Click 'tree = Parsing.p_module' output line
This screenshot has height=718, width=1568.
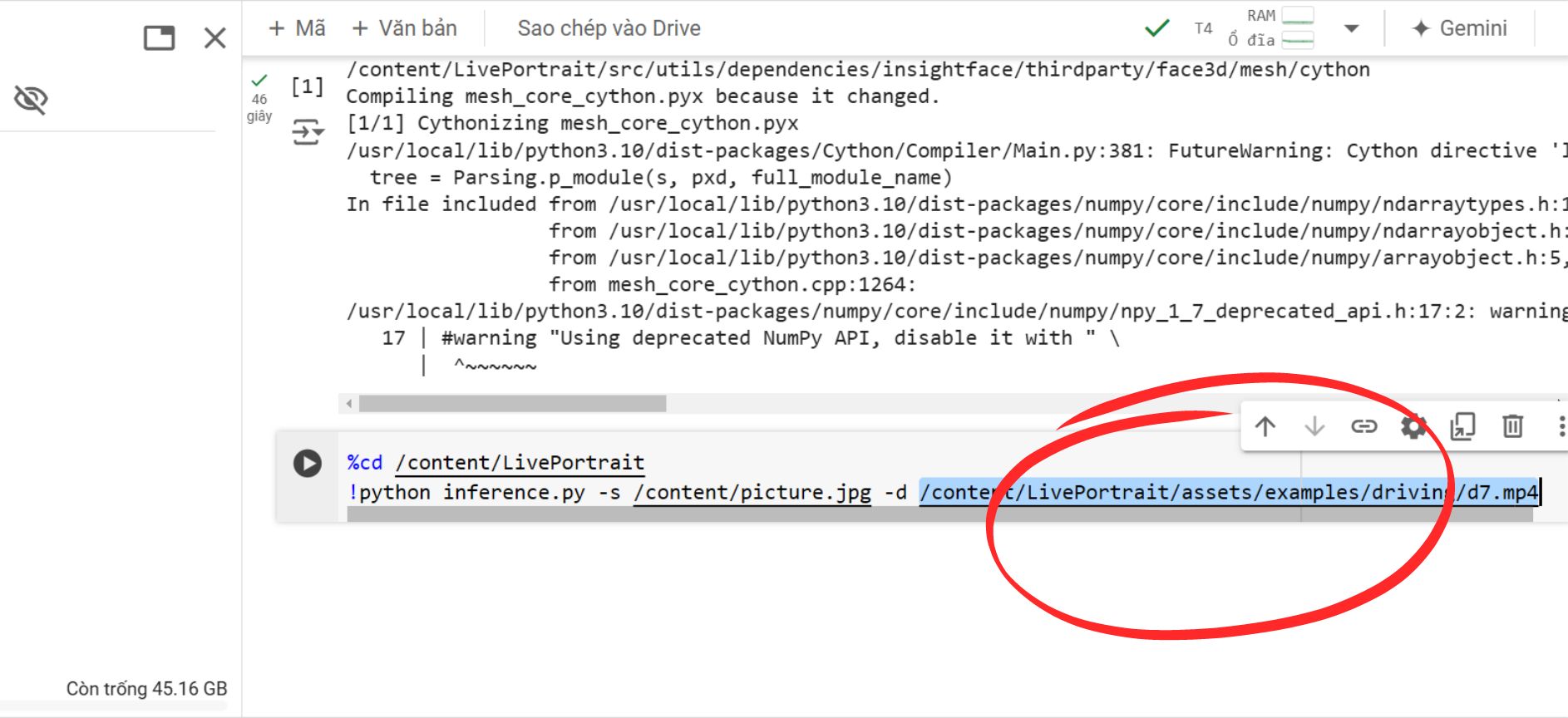[661, 178]
